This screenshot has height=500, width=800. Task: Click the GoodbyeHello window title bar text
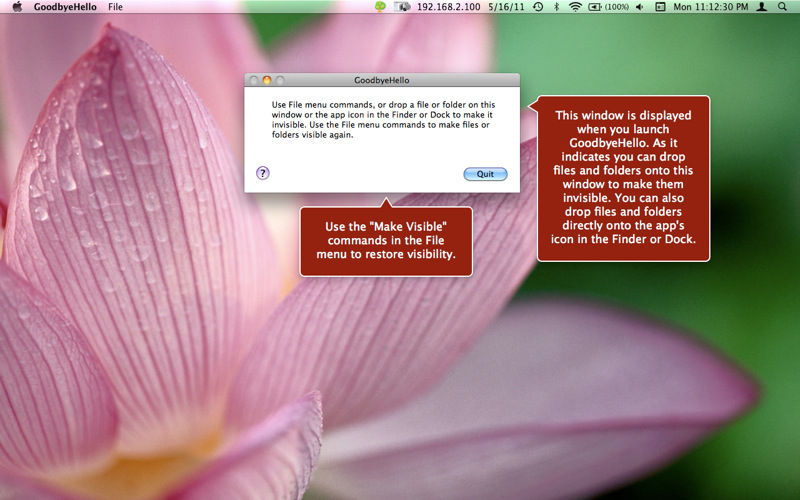click(x=382, y=80)
